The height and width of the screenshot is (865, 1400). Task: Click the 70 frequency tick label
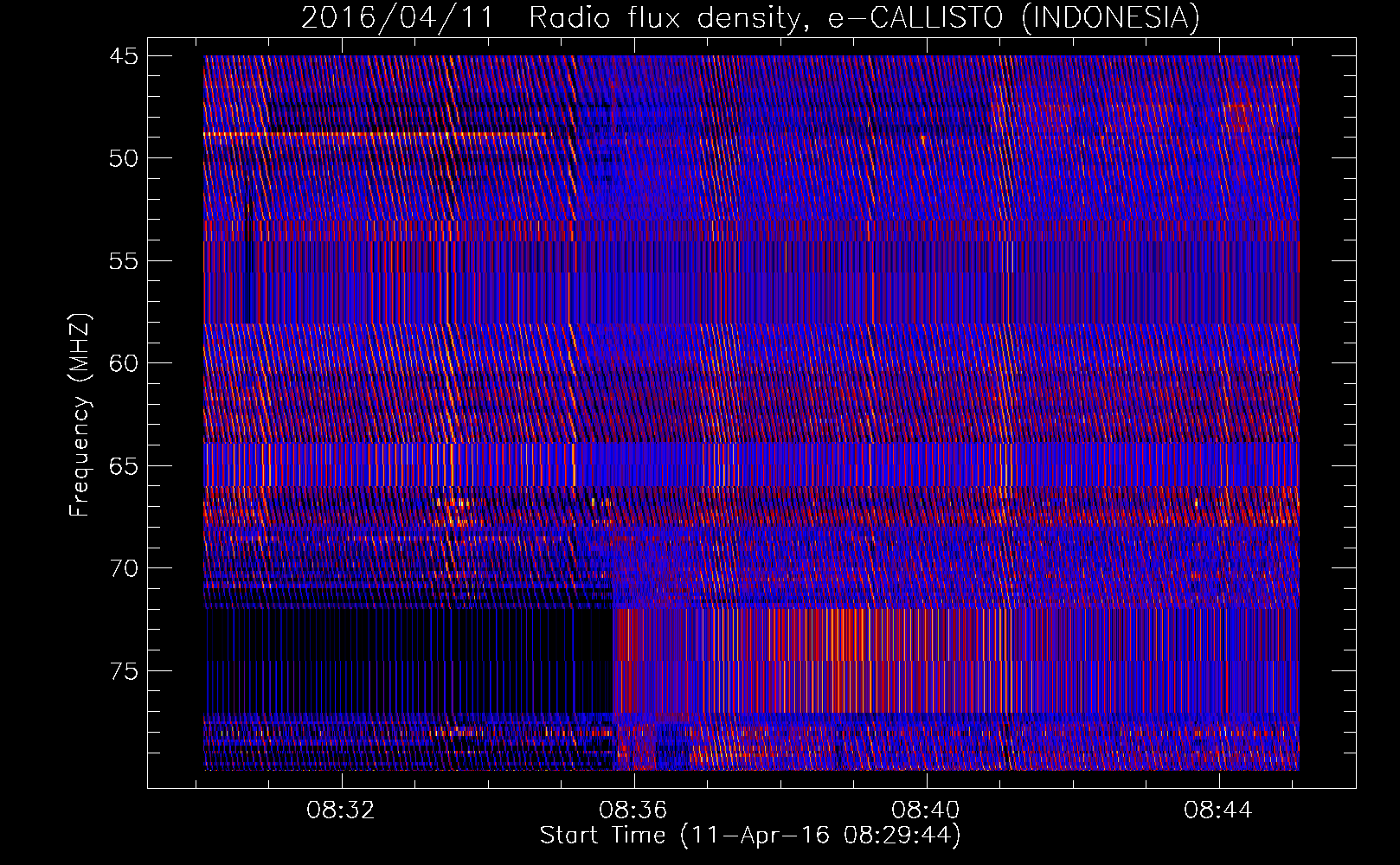click(x=123, y=568)
